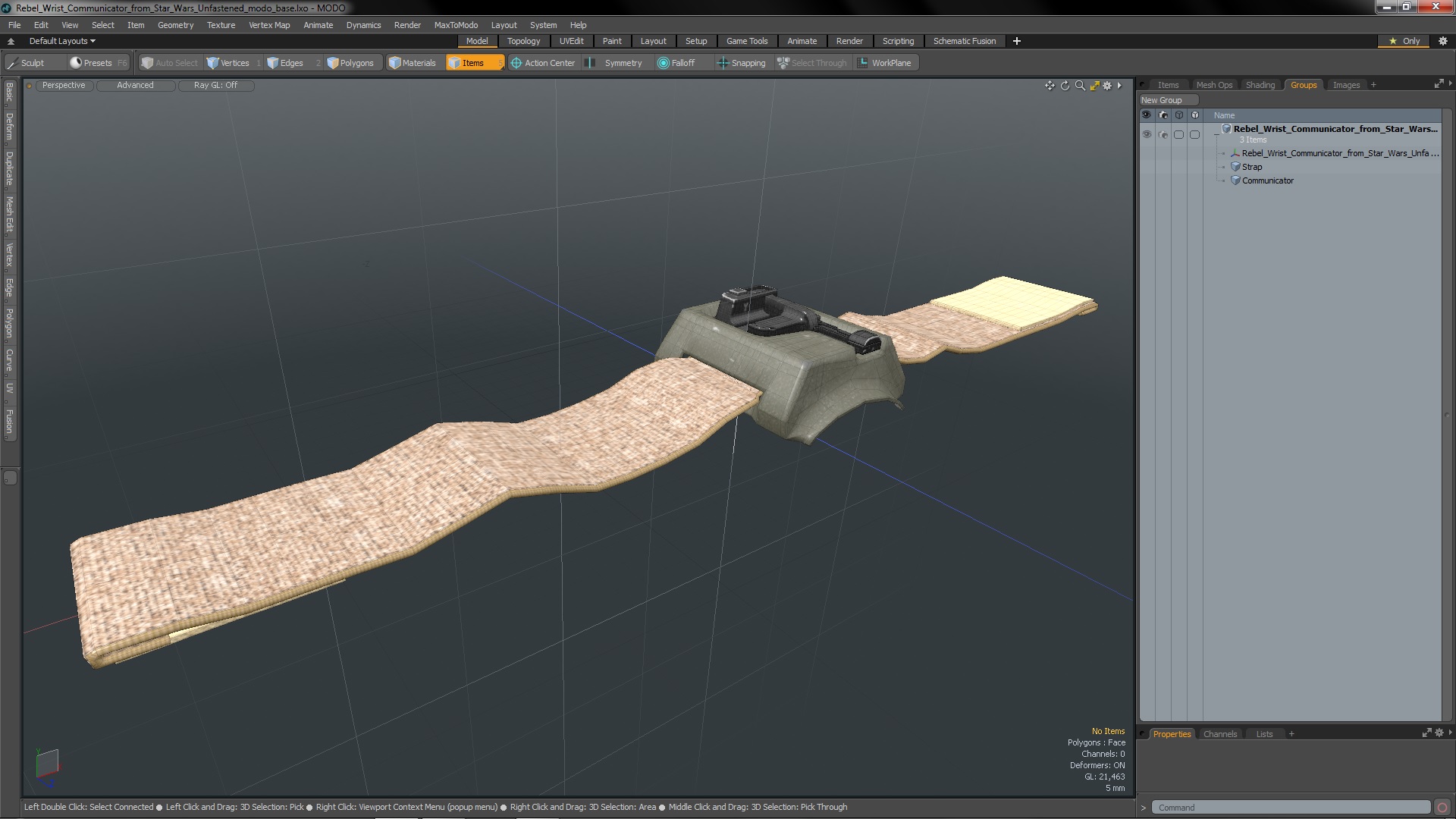This screenshot has height=819, width=1456.
Task: Open the MaxToModo menu
Action: (456, 25)
